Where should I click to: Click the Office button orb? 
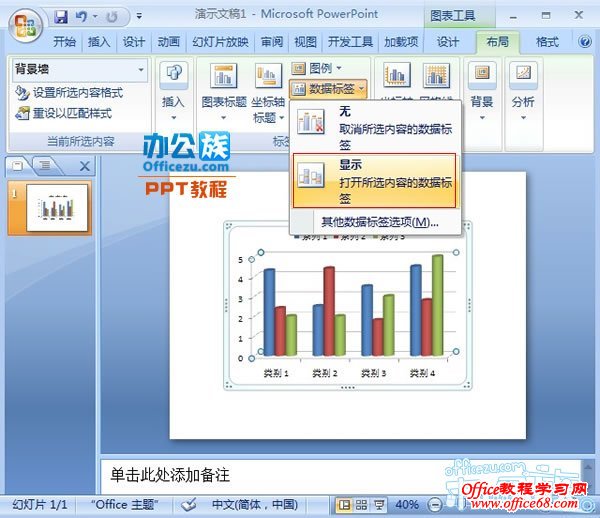tap(26, 26)
